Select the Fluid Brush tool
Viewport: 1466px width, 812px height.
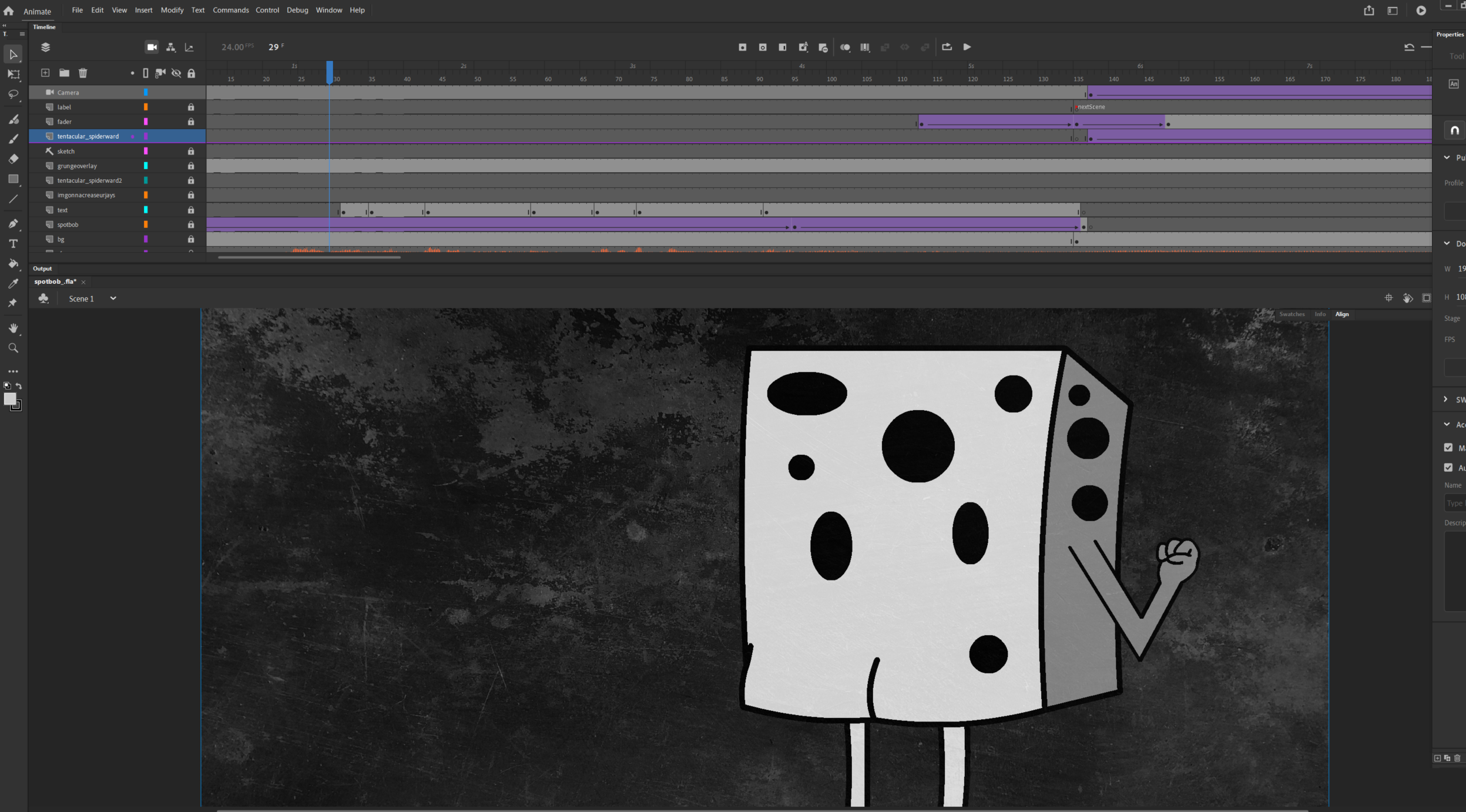(x=13, y=119)
